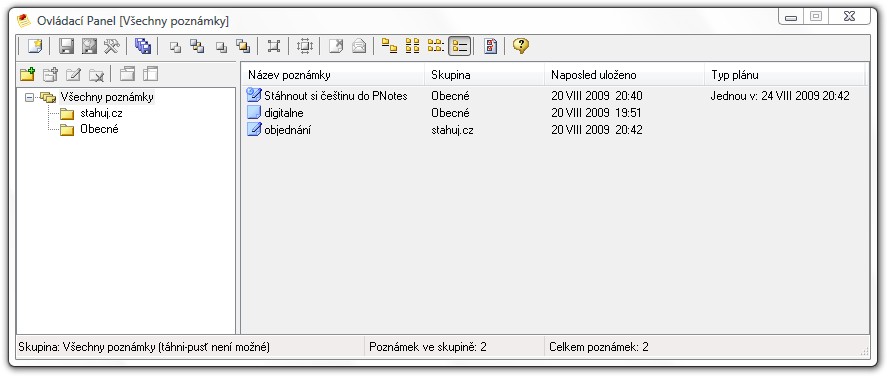Click the delete note page icon
This screenshot has height=379, width=889.
pyautogui.click(x=336, y=46)
